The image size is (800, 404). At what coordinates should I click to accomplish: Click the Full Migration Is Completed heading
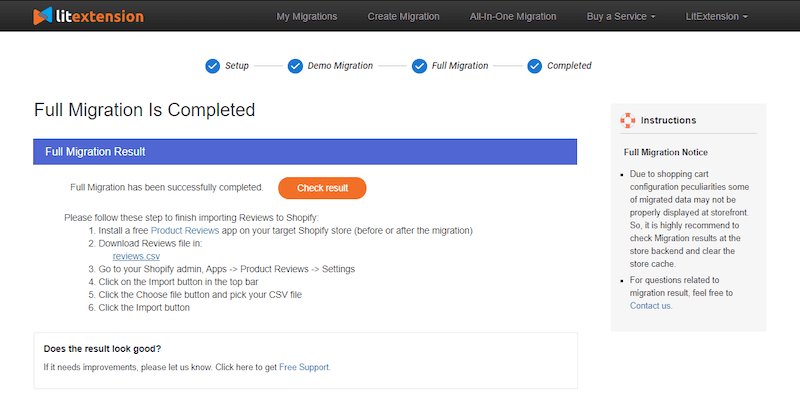pos(144,110)
